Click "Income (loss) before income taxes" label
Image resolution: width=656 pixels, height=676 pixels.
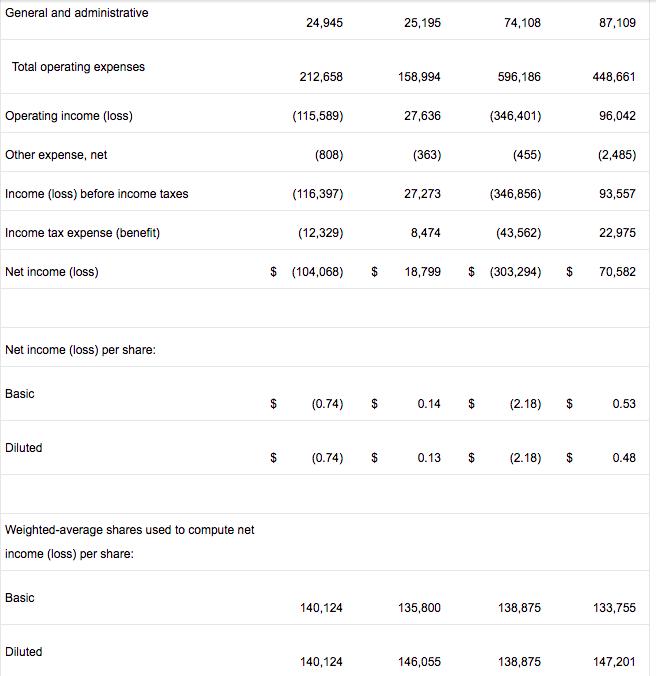[96, 194]
